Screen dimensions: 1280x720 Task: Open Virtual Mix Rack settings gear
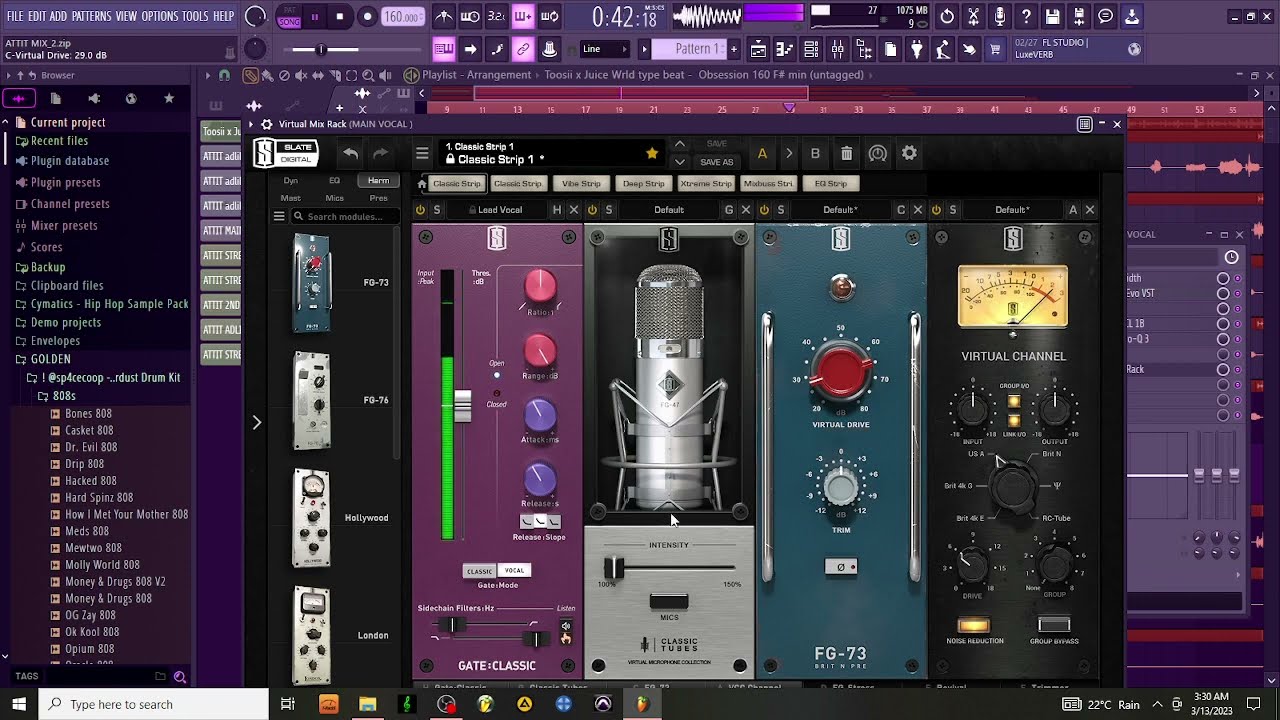[x=909, y=153]
